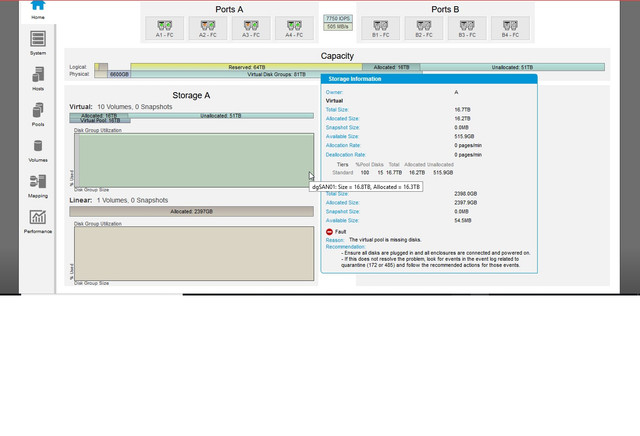640x436 pixels.
Task: Select port B3 - FC icon
Action: click(x=467, y=26)
